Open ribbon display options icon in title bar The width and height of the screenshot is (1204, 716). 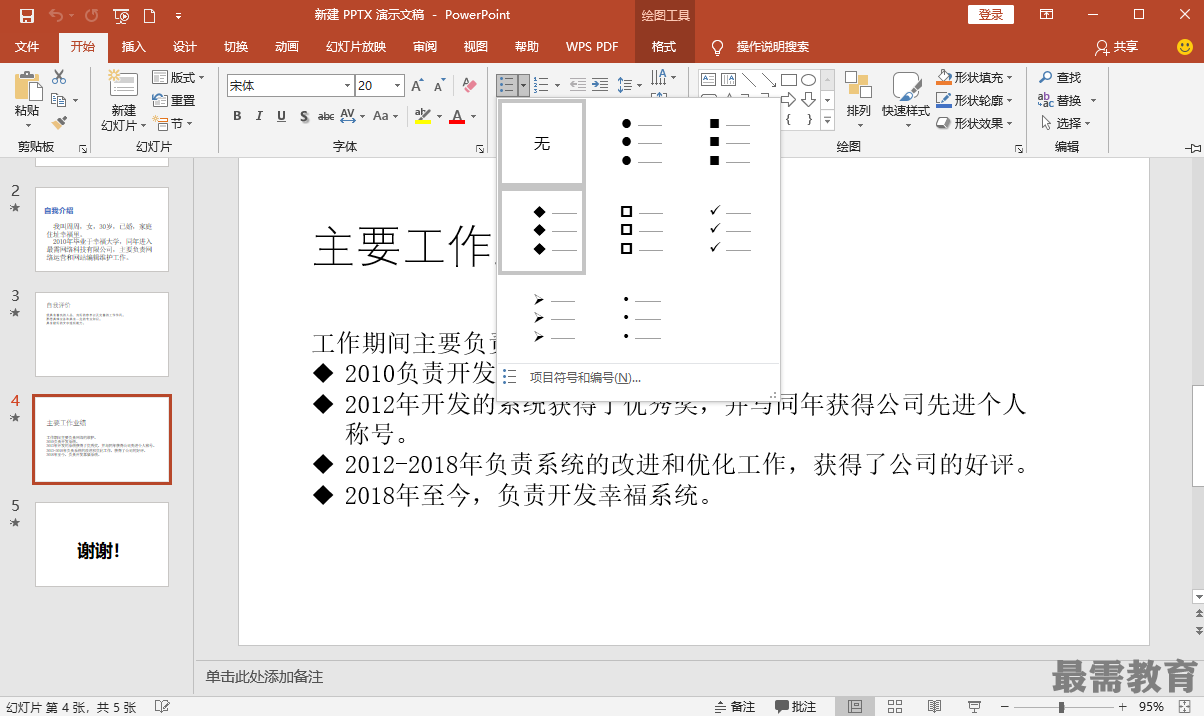click(x=1046, y=15)
